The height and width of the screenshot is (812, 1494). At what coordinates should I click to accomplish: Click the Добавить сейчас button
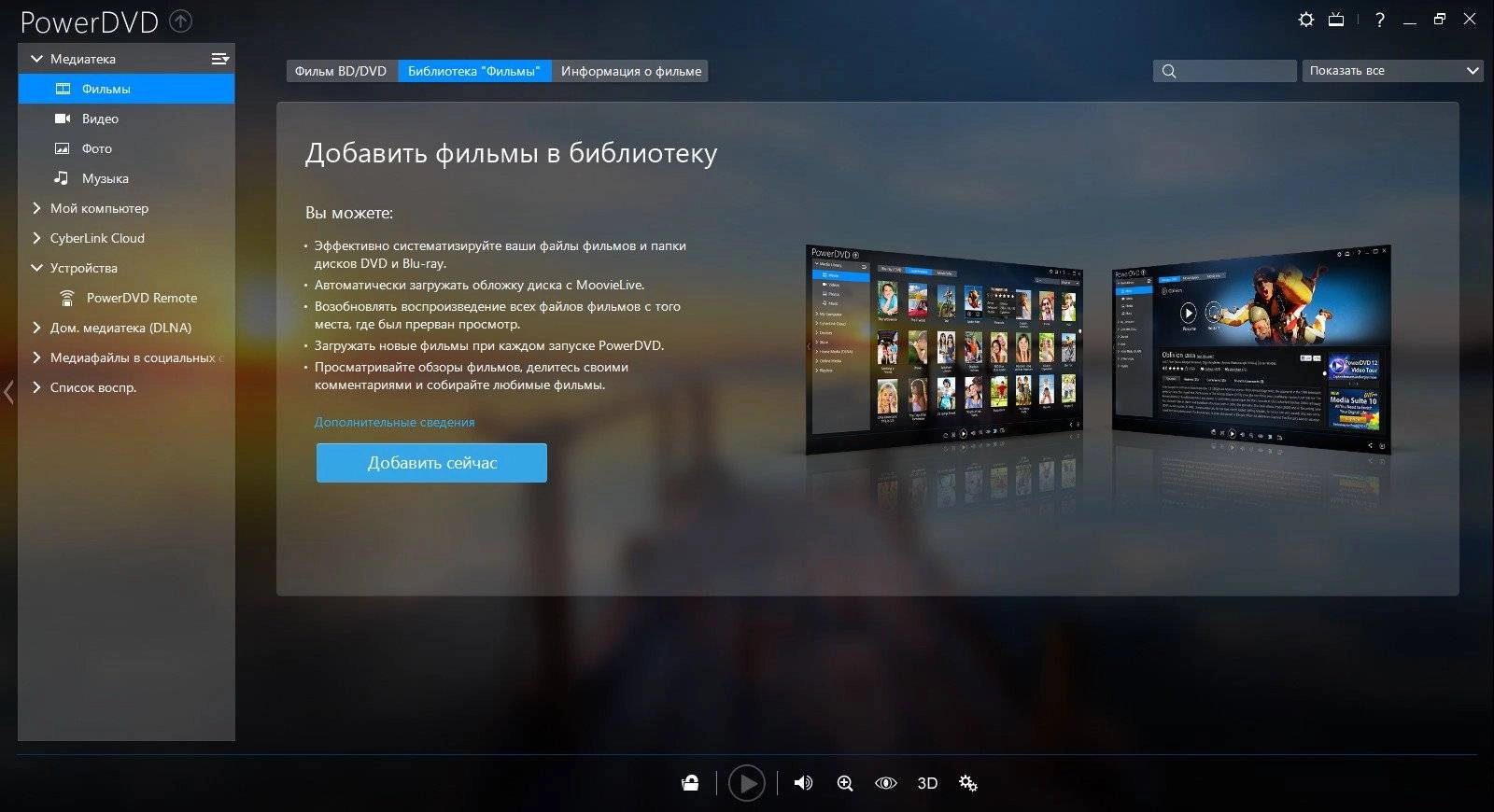[431, 463]
